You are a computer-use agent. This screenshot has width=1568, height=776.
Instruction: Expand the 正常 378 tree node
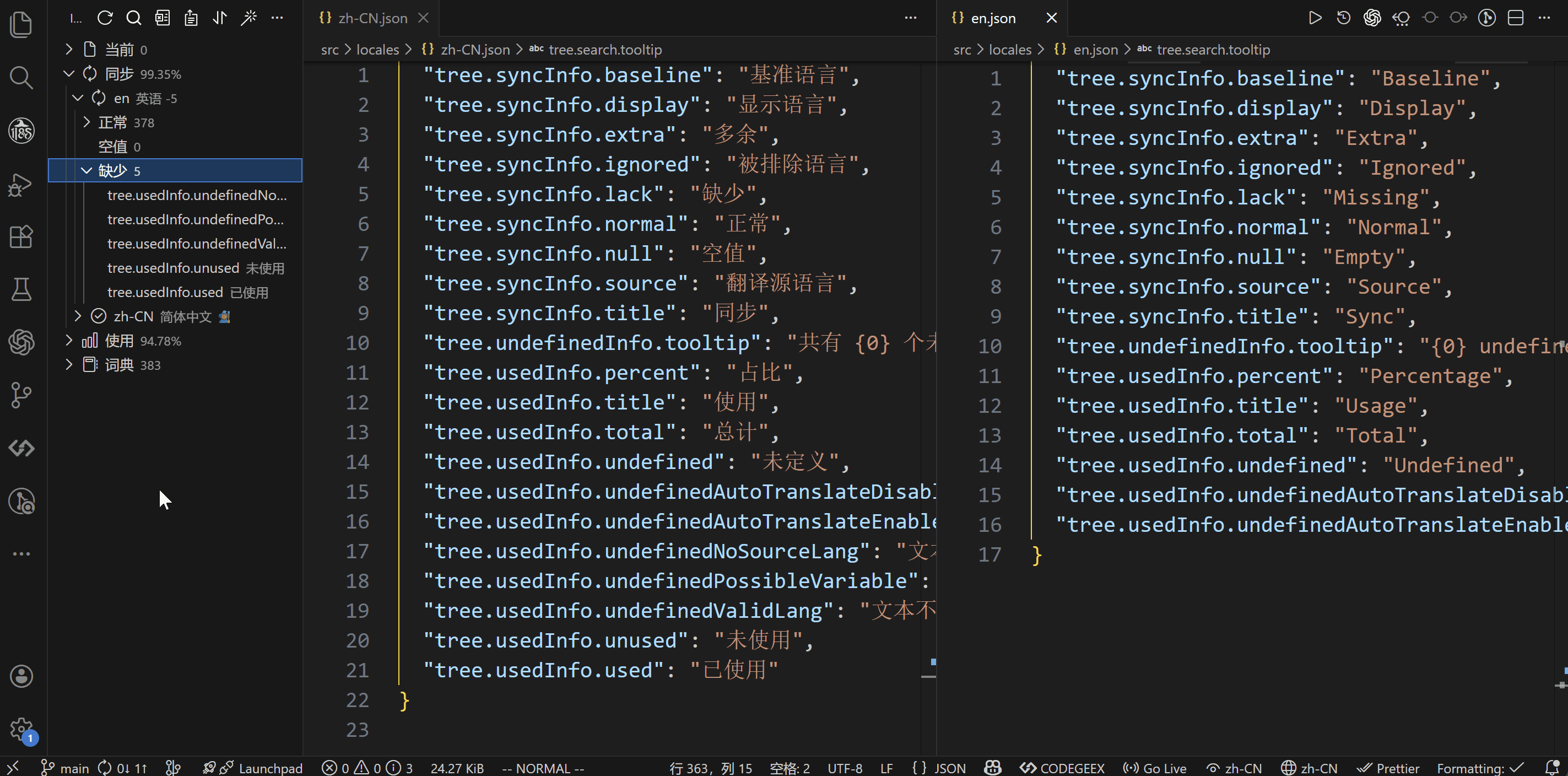(x=86, y=122)
